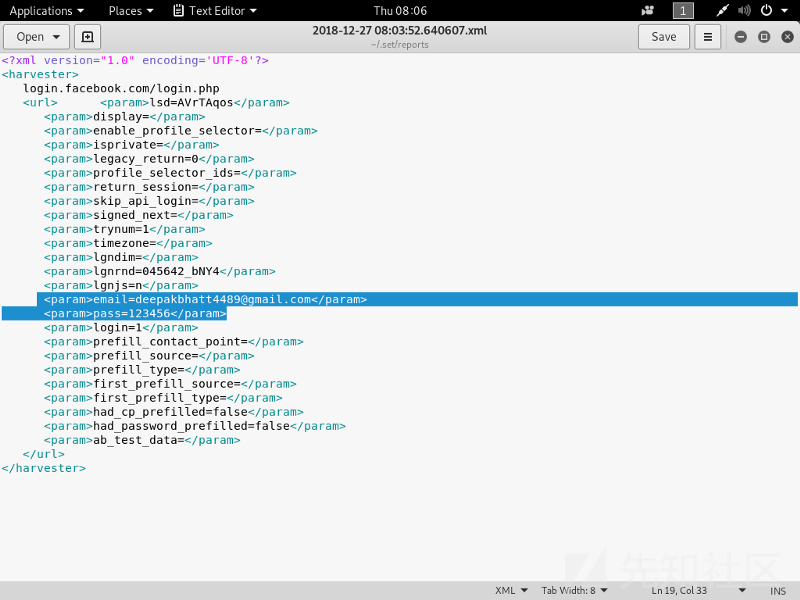The height and width of the screenshot is (600, 800).
Task: Click the return_session= line
Action: click(149, 187)
